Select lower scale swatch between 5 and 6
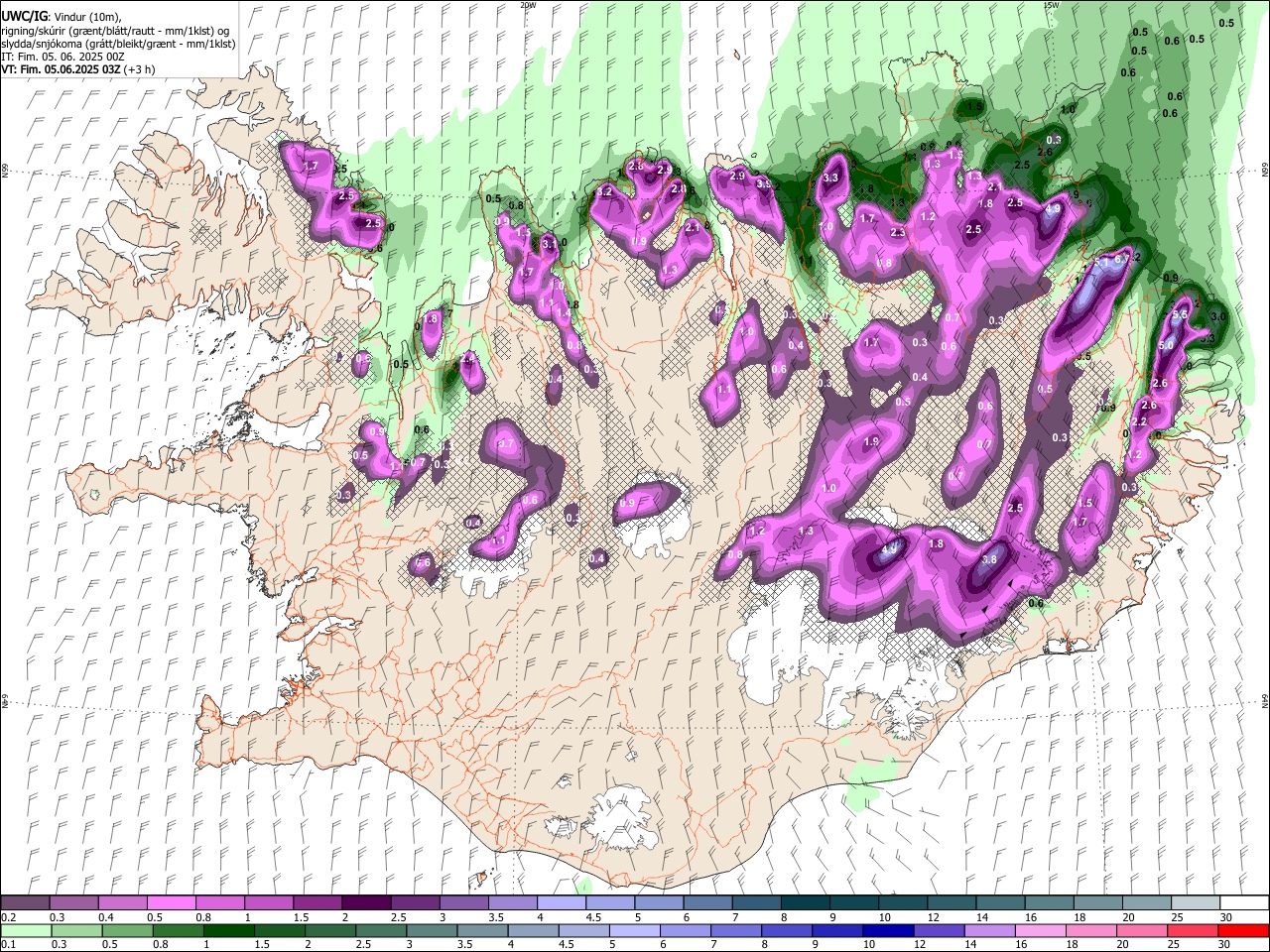Viewport: 1270px width, 952px height. 634,930
